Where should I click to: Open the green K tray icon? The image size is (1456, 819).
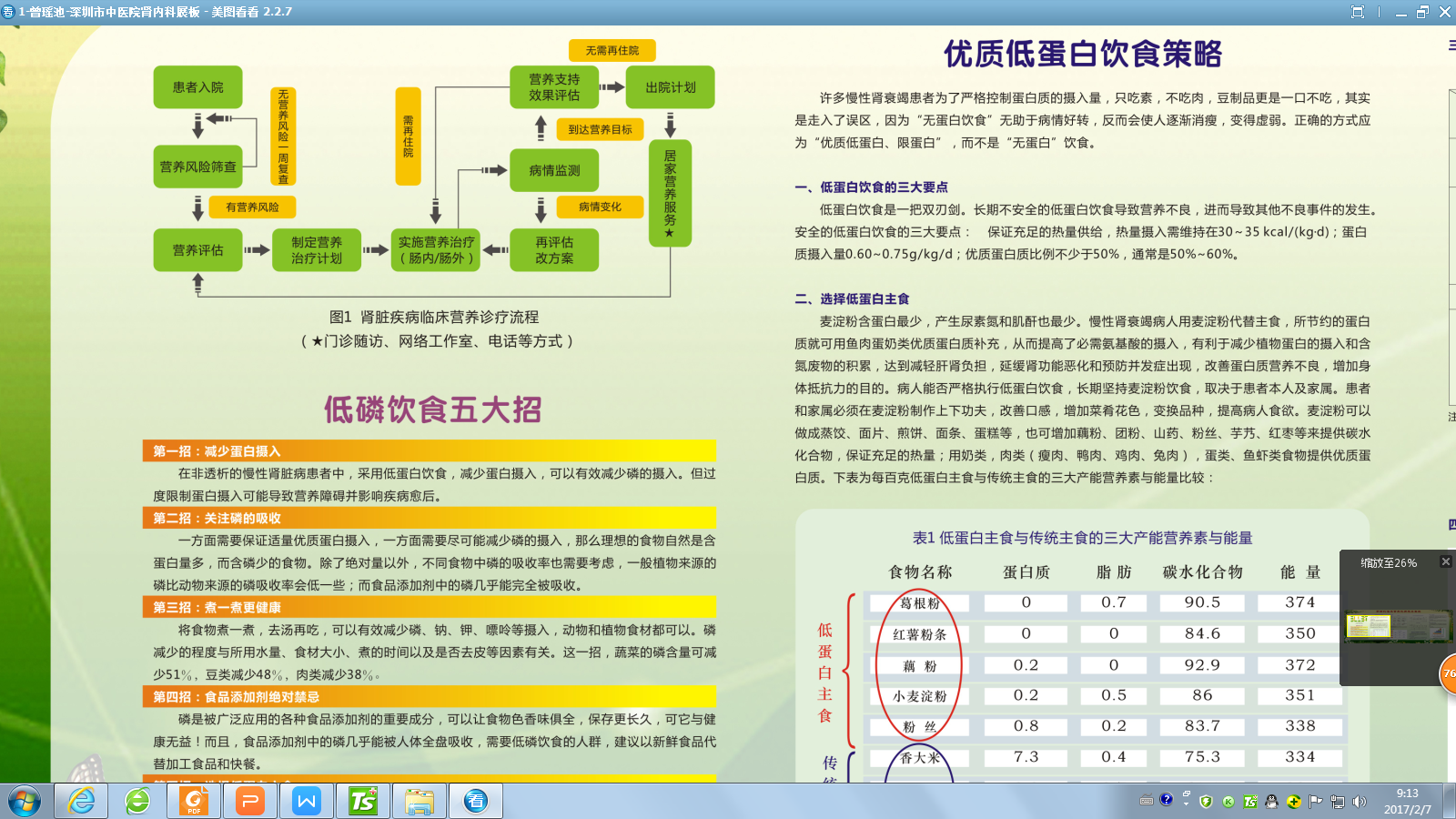point(1228,802)
